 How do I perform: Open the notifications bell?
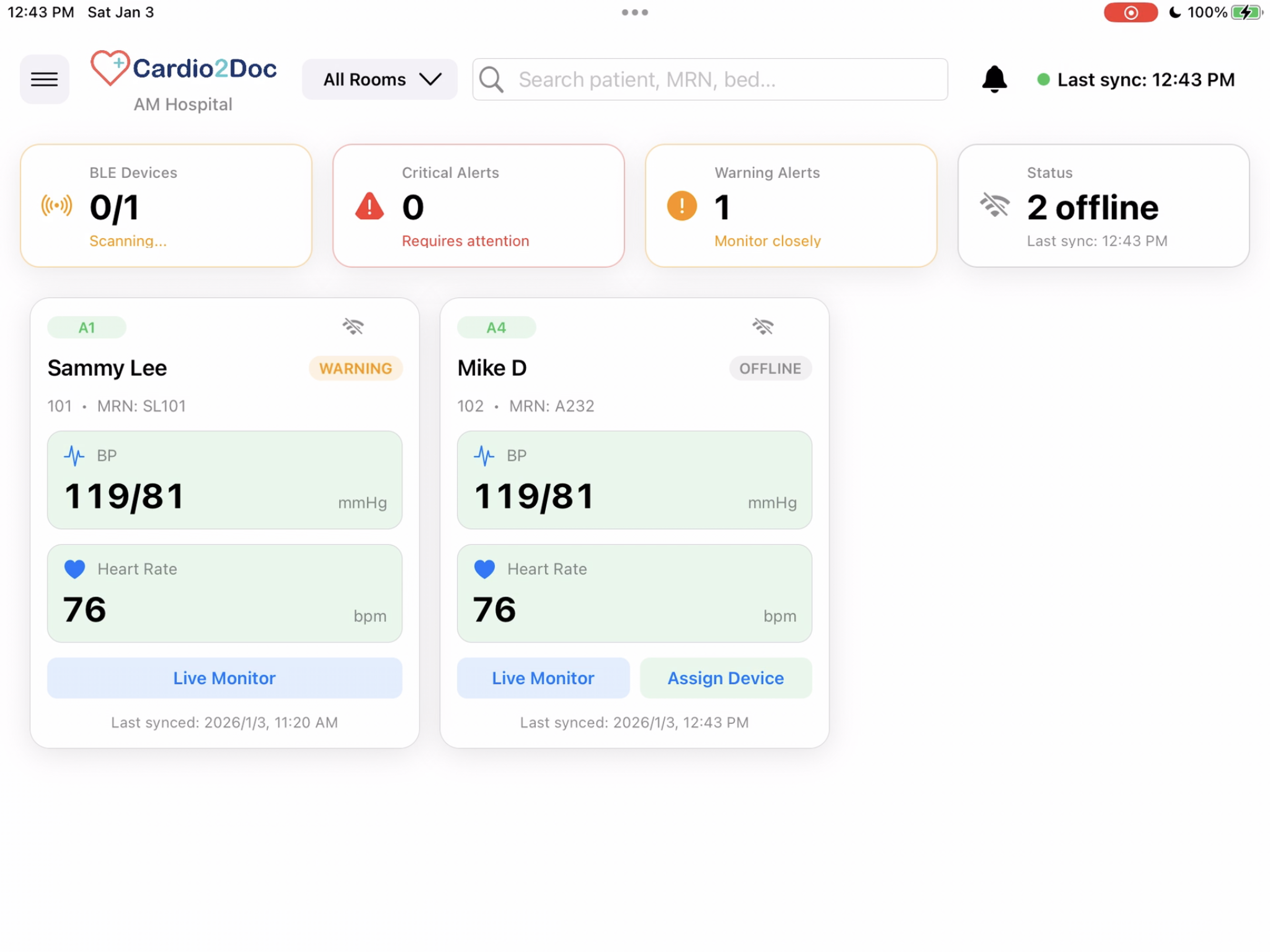[x=994, y=79]
